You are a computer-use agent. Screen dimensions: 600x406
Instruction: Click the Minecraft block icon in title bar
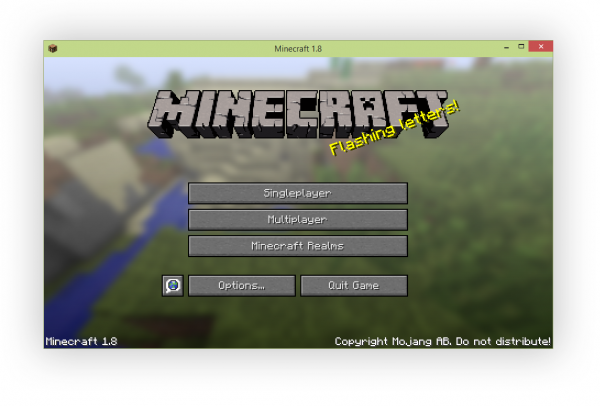(53, 49)
